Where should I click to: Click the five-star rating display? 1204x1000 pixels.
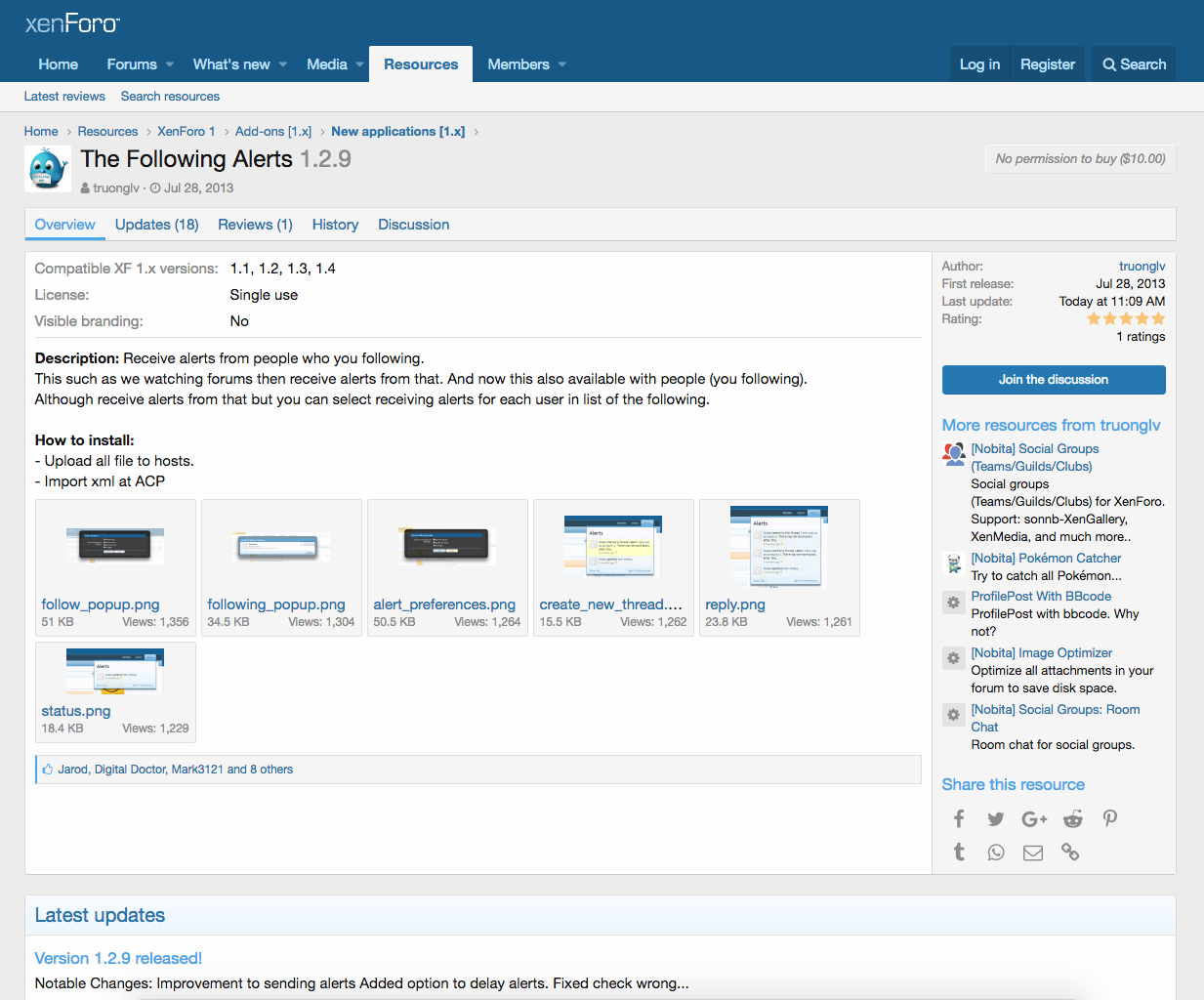coord(1125,319)
